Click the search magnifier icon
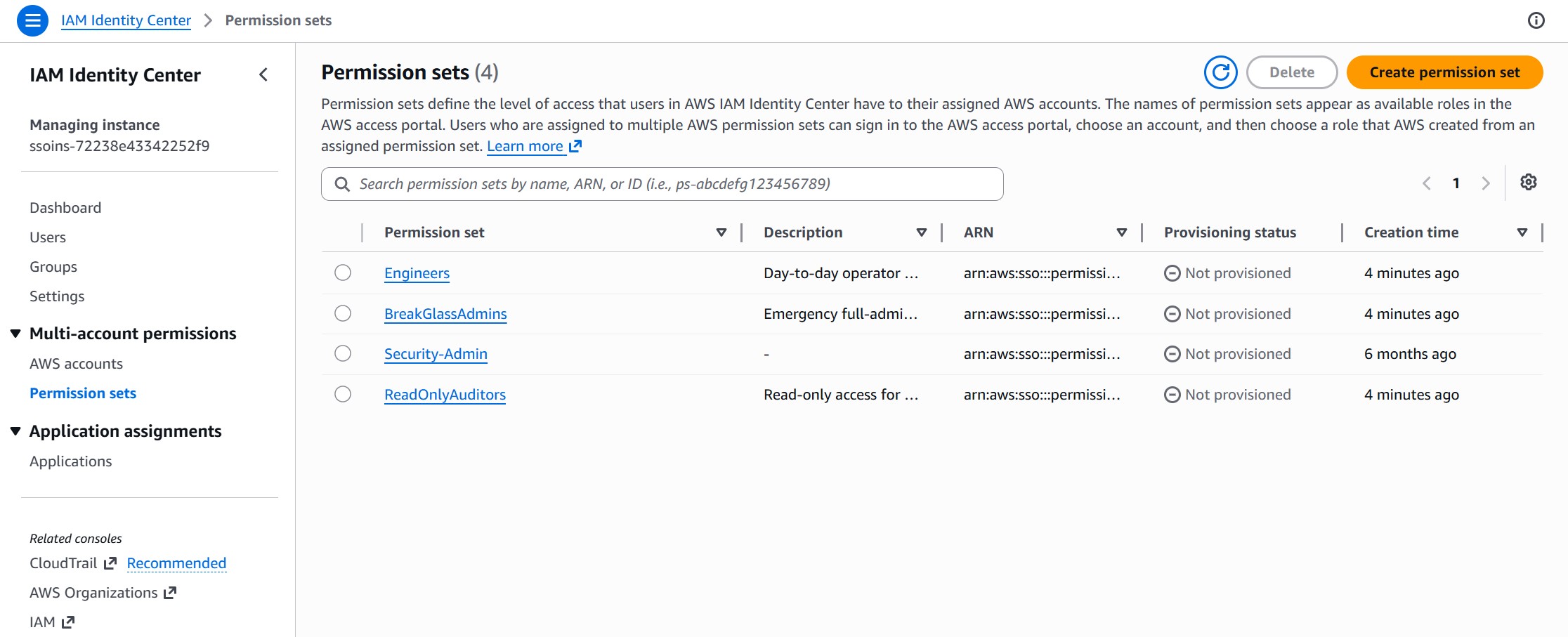This screenshot has width=1568, height=637. [342, 184]
